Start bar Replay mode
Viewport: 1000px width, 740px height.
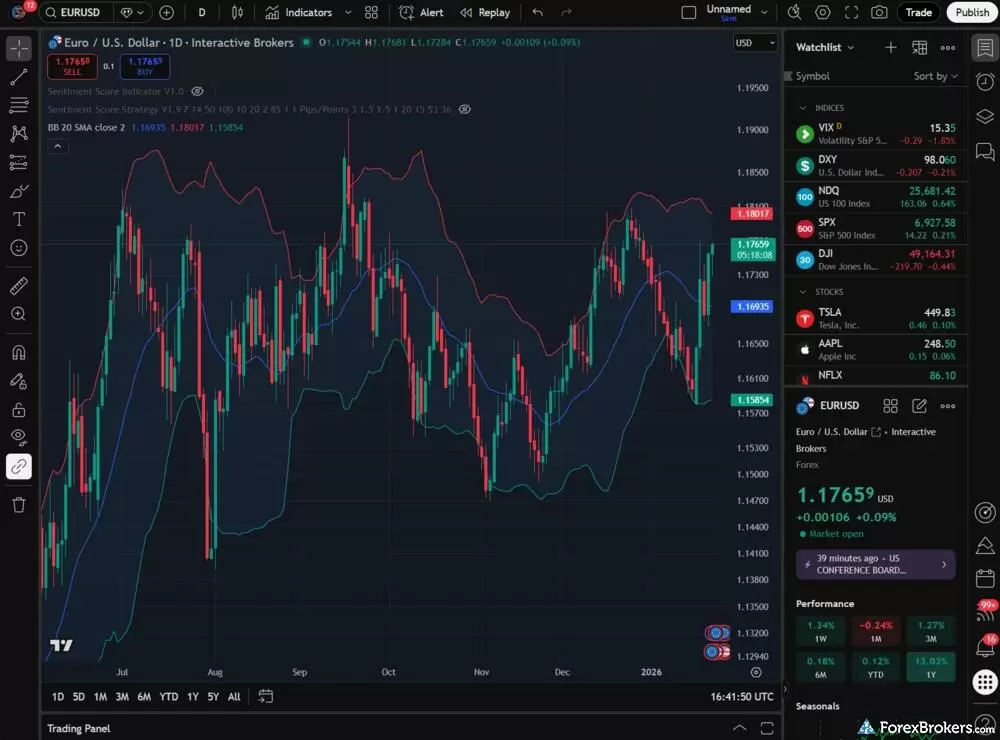pos(485,12)
